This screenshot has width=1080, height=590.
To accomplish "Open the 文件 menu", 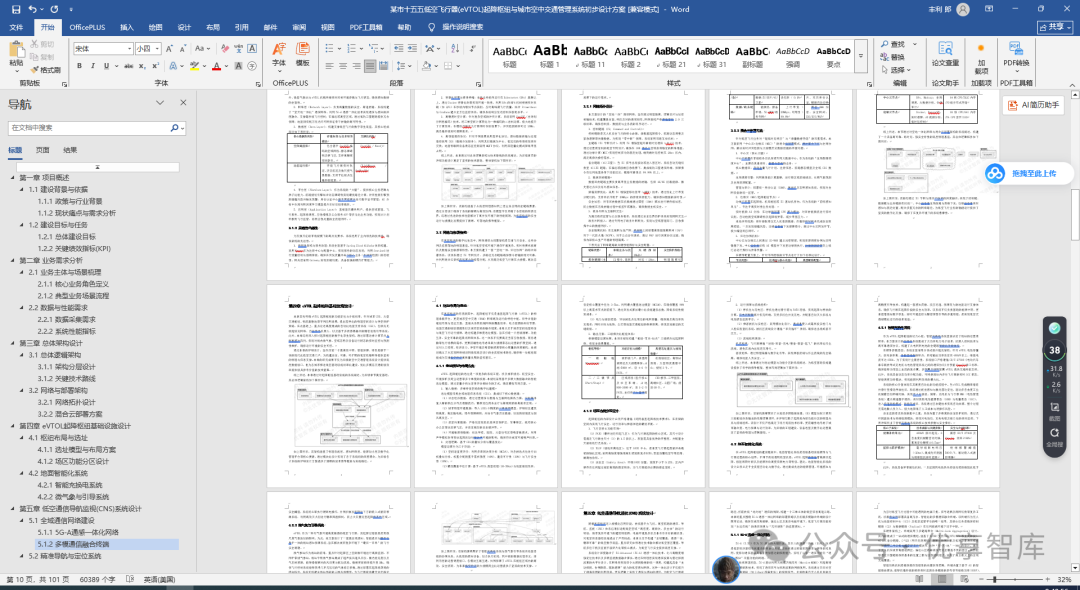I will pyautogui.click(x=16, y=28).
